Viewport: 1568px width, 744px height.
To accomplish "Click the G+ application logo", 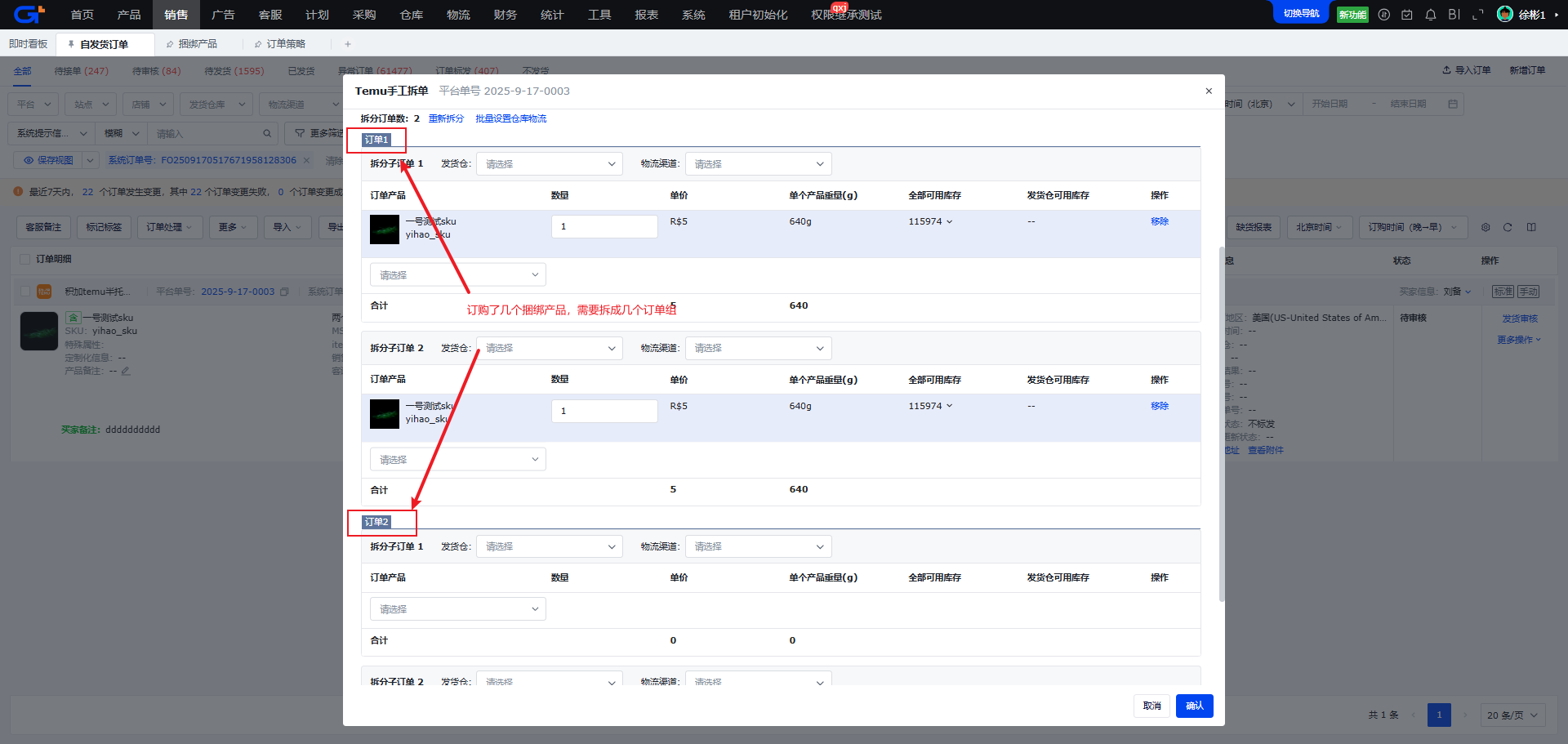I will 29,15.
